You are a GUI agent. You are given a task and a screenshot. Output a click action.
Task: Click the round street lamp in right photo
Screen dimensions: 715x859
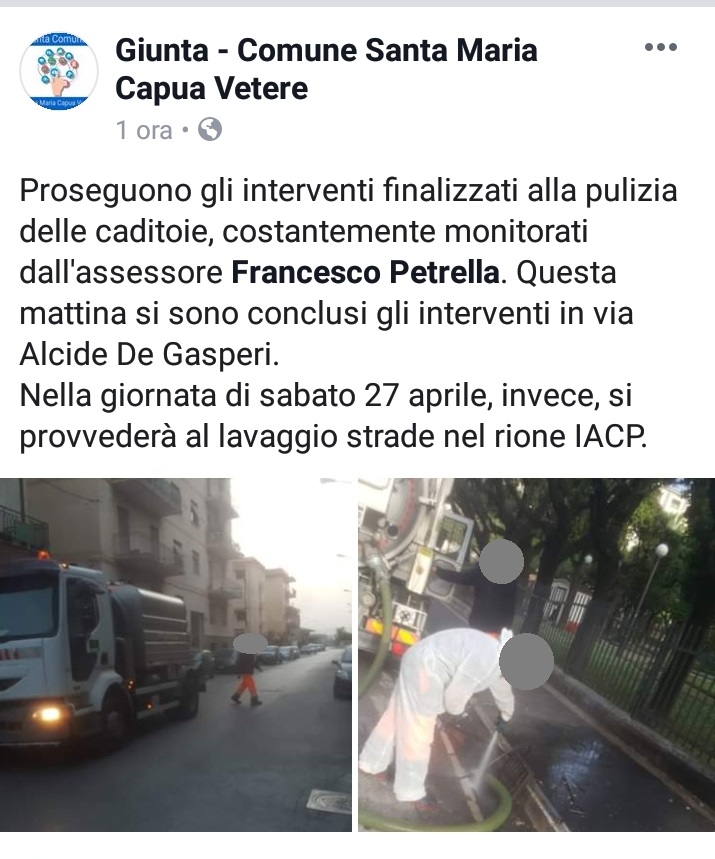tap(662, 549)
